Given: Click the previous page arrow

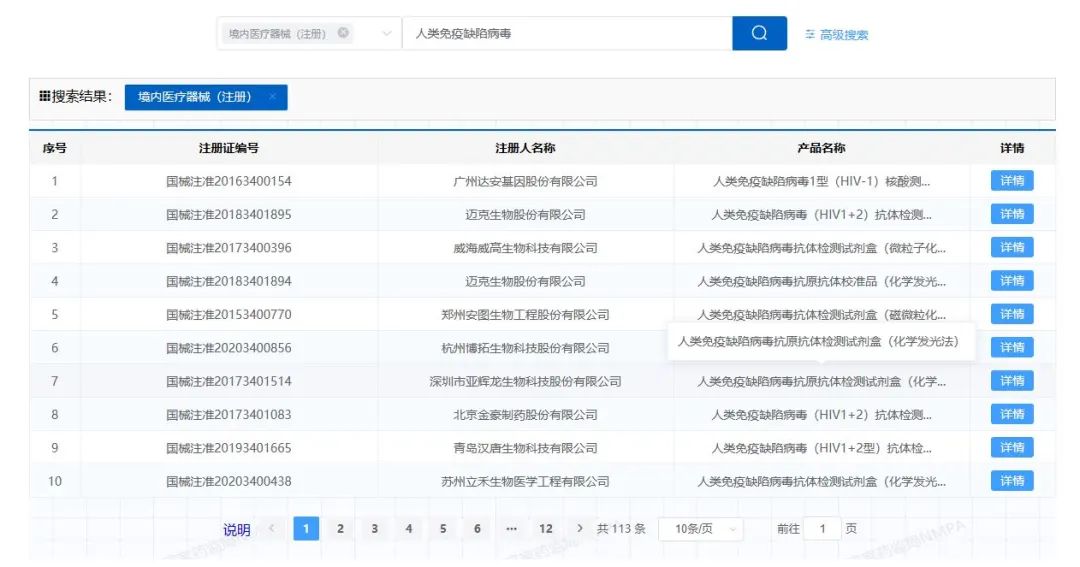Looking at the screenshot, I should (x=271, y=528).
